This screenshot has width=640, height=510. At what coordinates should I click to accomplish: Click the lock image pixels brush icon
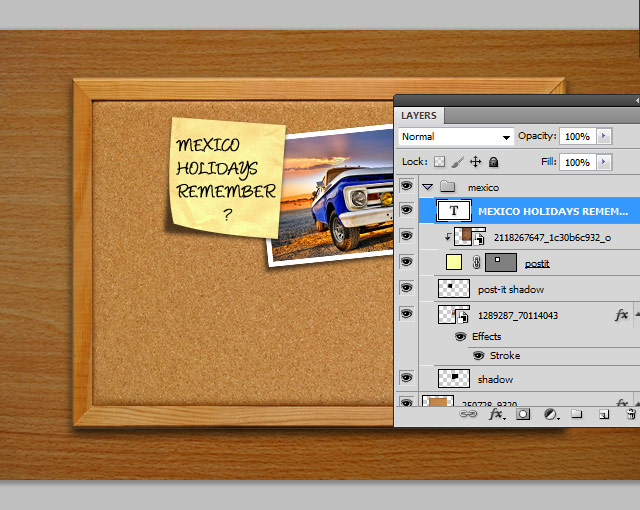(457, 162)
